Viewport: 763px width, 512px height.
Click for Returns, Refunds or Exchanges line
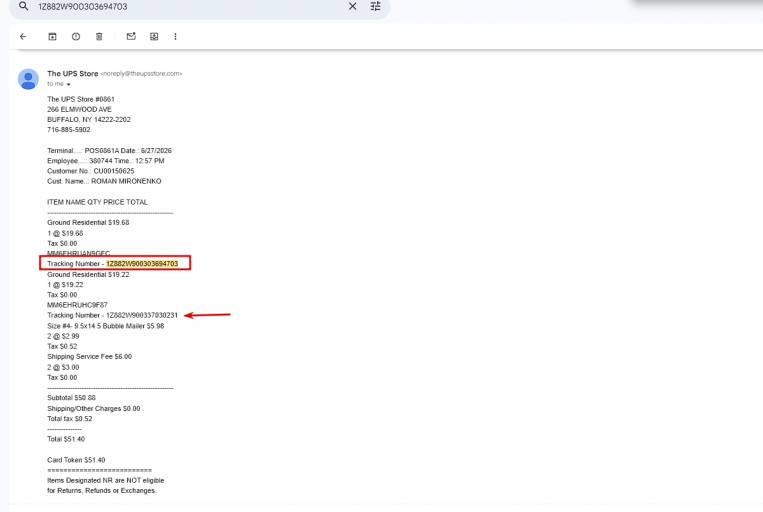102,491
